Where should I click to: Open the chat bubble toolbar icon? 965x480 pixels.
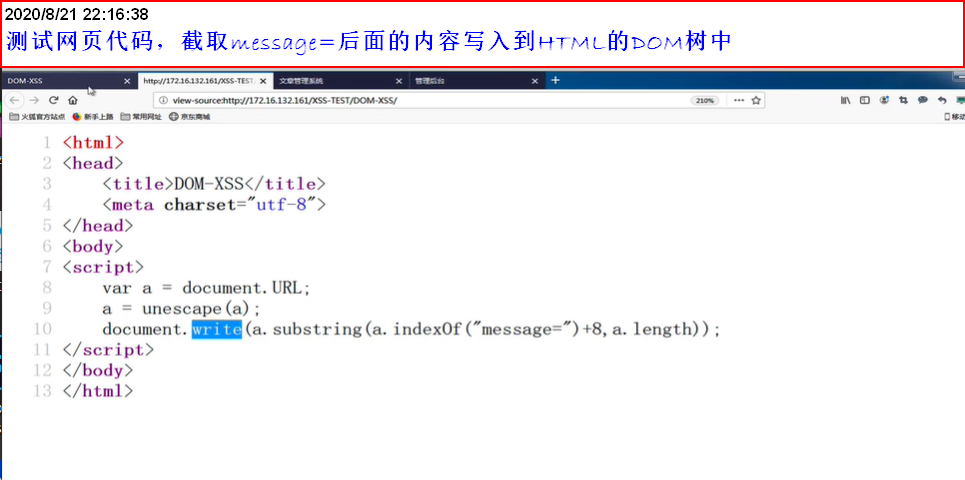[x=923, y=100]
